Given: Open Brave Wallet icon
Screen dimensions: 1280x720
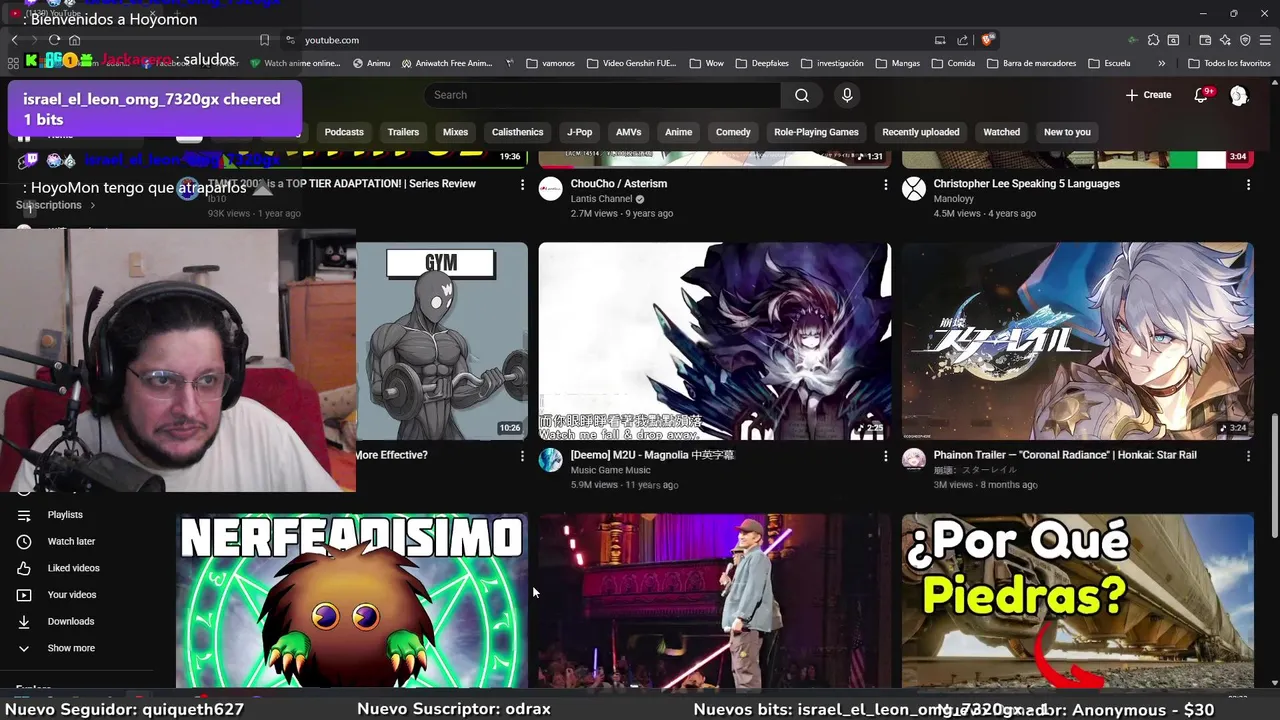Looking at the screenshot, I should (1205, 40).
